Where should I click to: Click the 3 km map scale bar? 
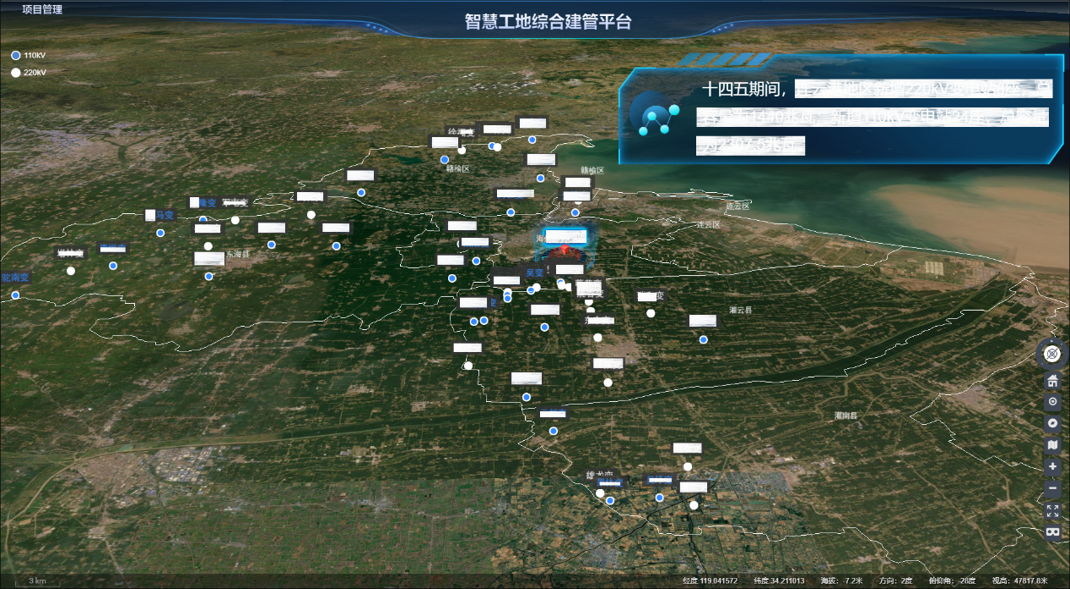click(36, 580)
